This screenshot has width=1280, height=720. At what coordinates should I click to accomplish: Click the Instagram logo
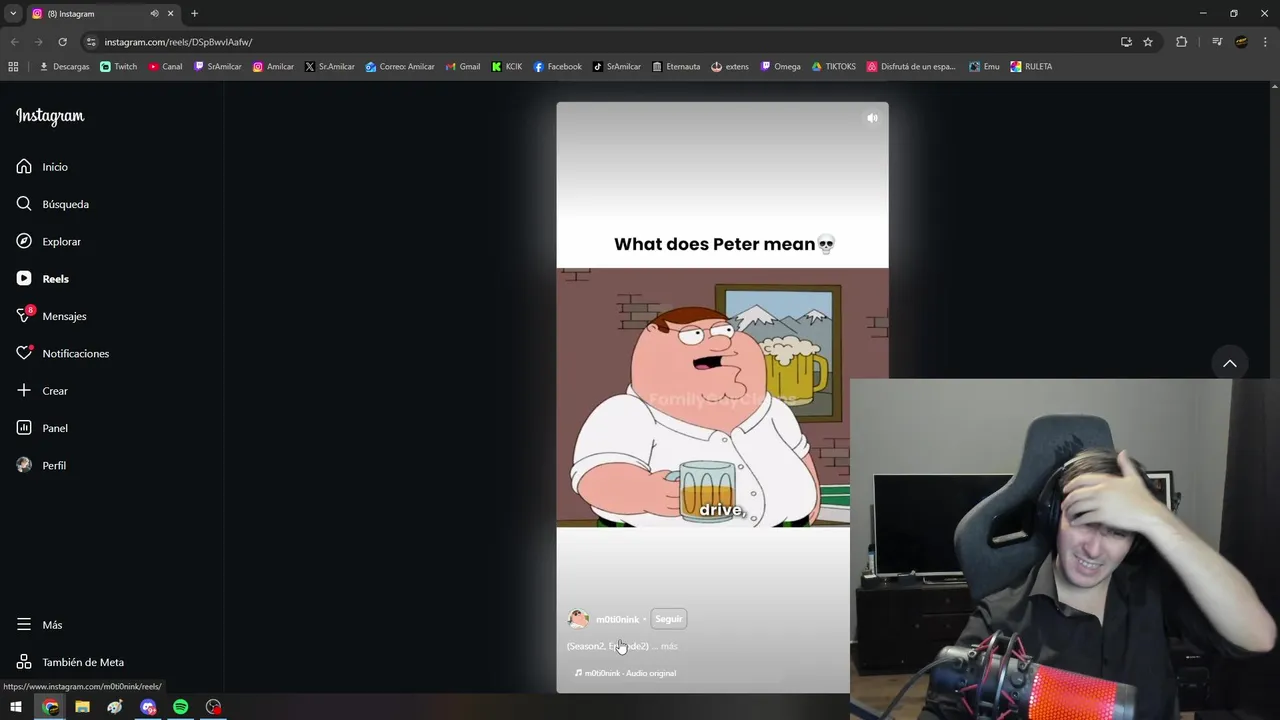[50, 116]
